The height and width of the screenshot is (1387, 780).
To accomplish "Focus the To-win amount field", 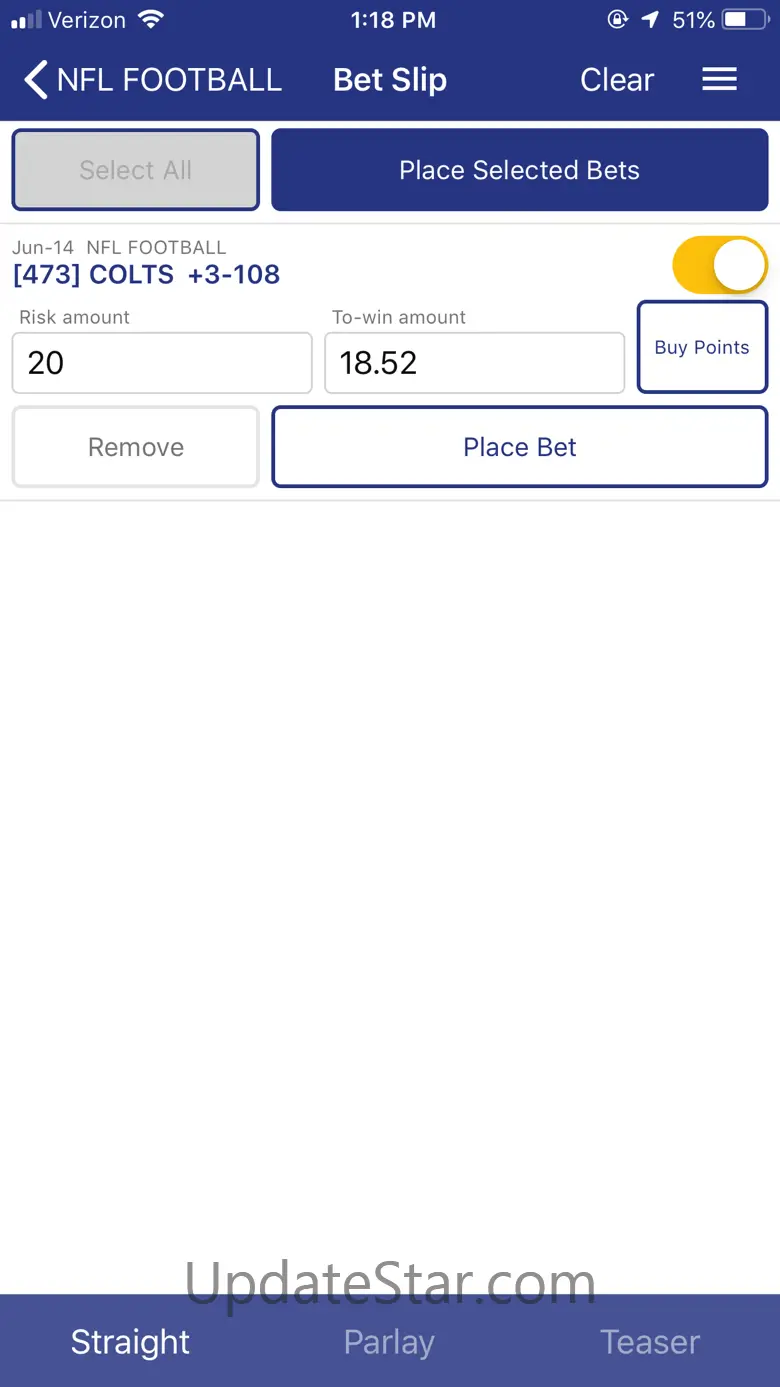I will click(474, 363).
